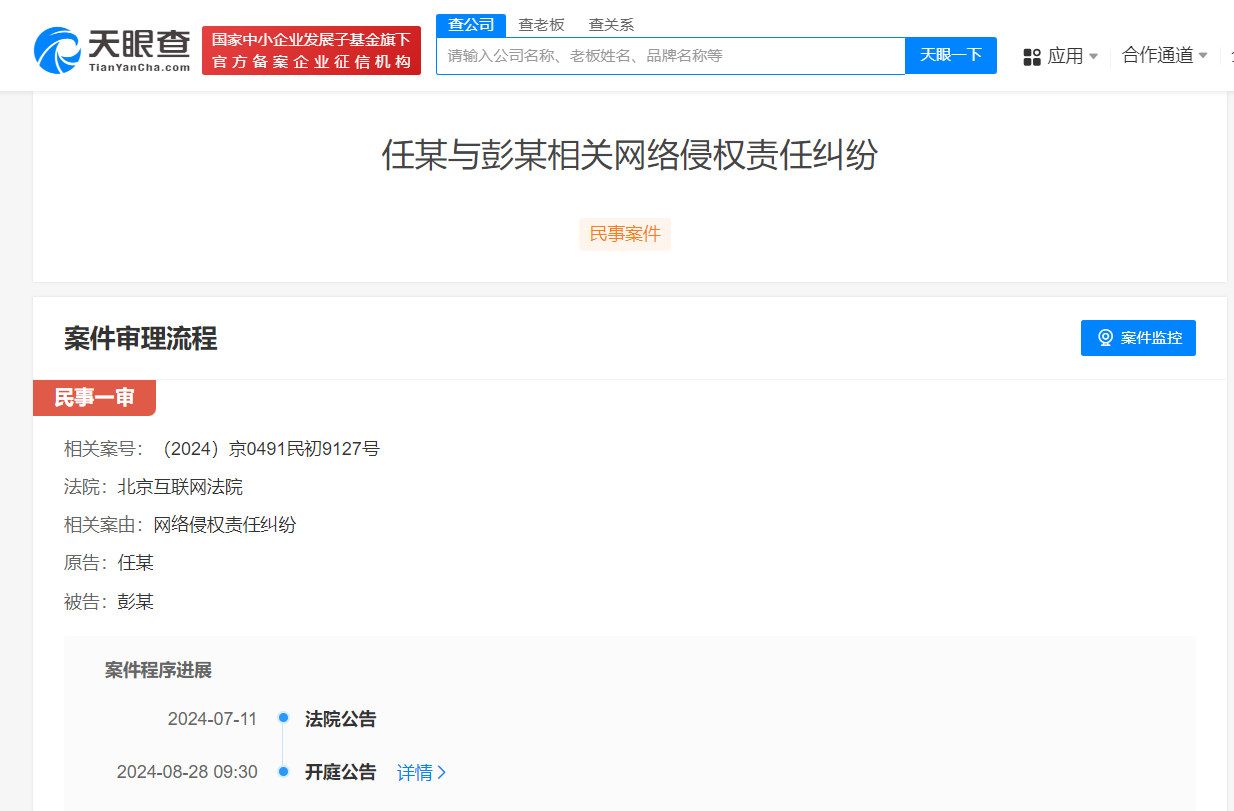Screen dimensions: 1234x811
Task: Switch to the 查关系 tab
Action: click(610, 24)
